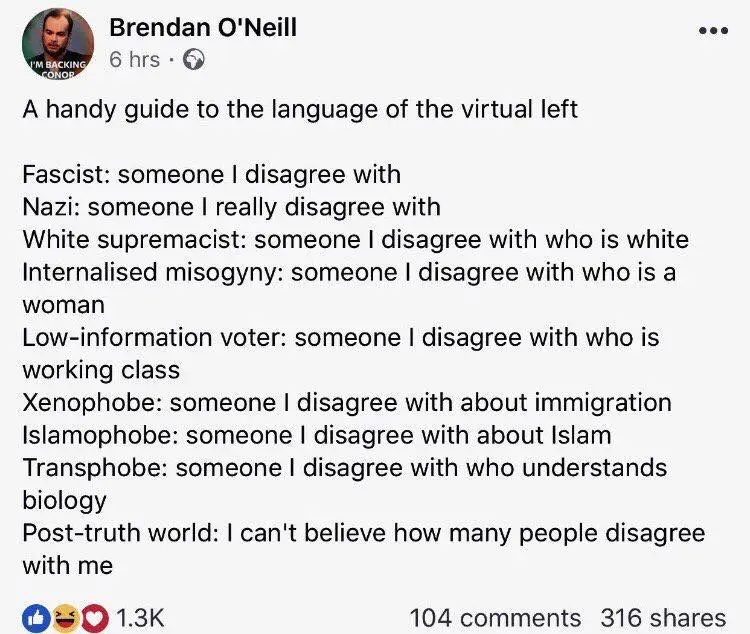Click the line starting with "Nazi"
The width and height of the screenshot is (750, 634).
click(231, 207)
